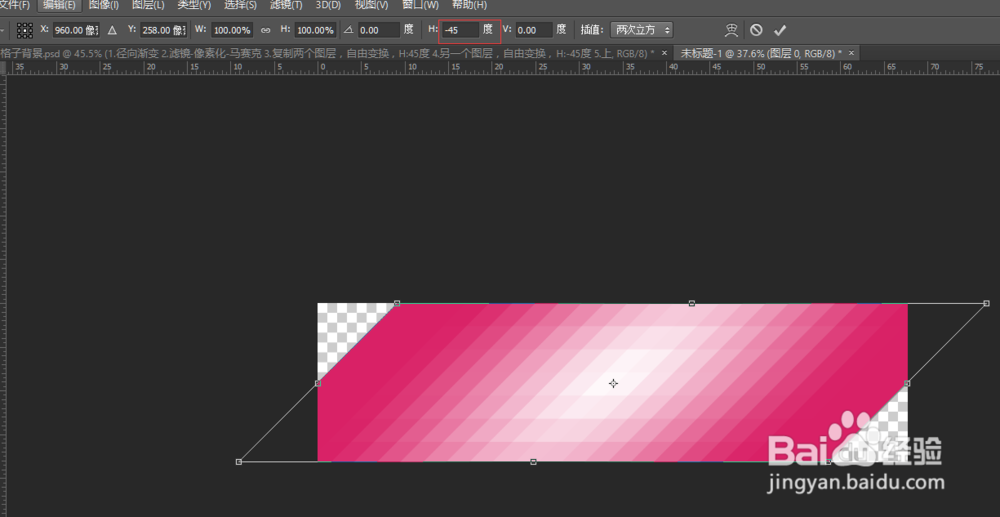Screen dimensions: 1000x517
Task: Click the vertical skew V field 0.00
Action: tap(534, 30)
